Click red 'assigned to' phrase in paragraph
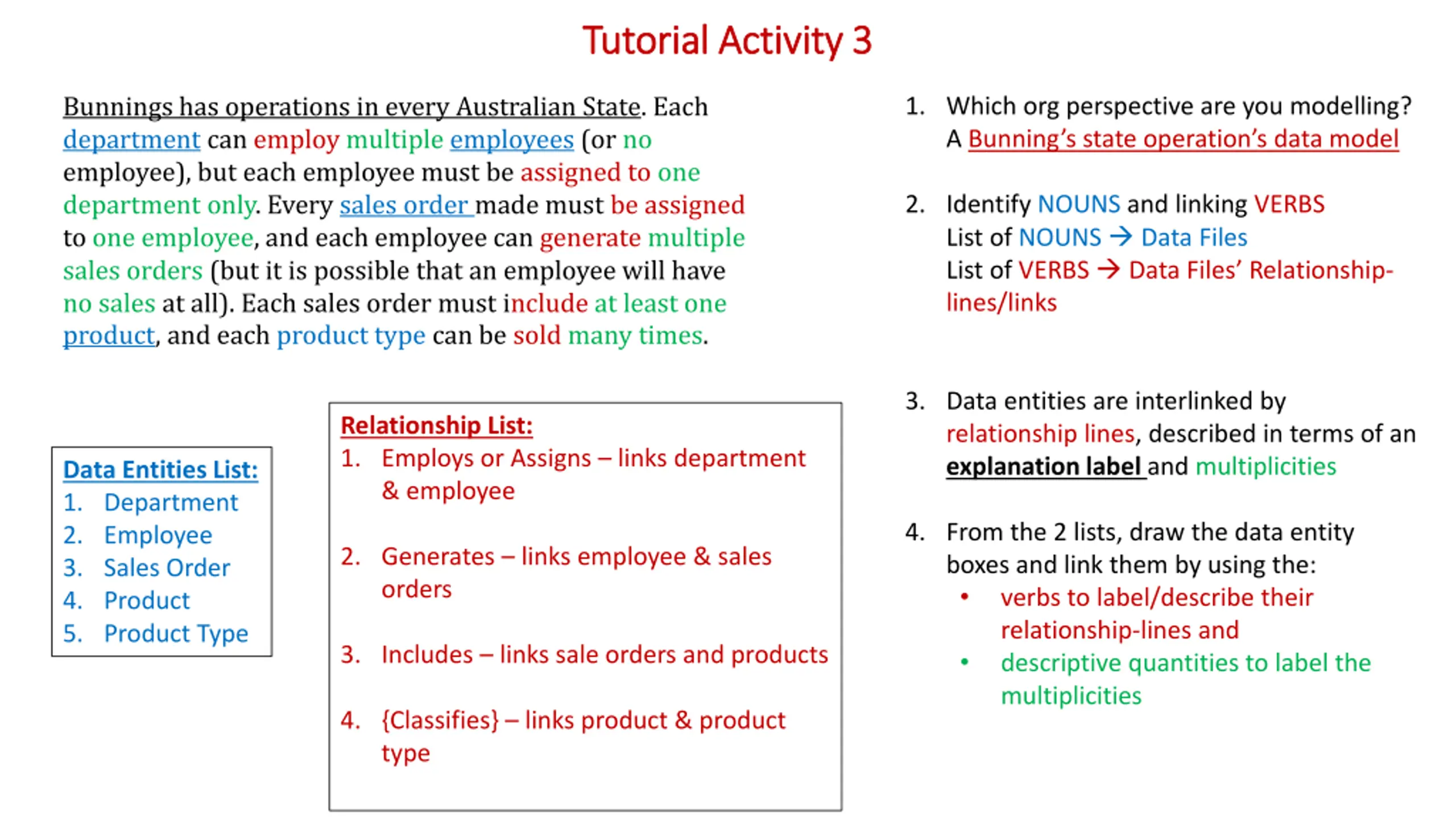Image resolution: width=1456 pixels, height=819 pixels. [585, 173]
